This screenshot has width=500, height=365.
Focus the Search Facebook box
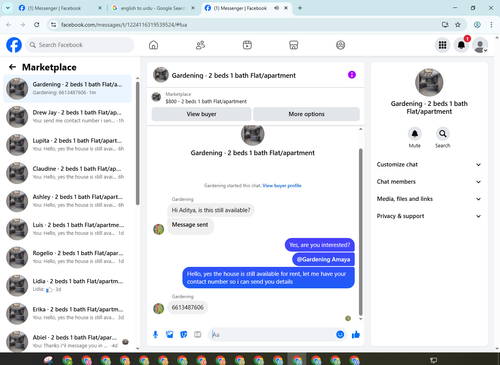coord(80,45)
